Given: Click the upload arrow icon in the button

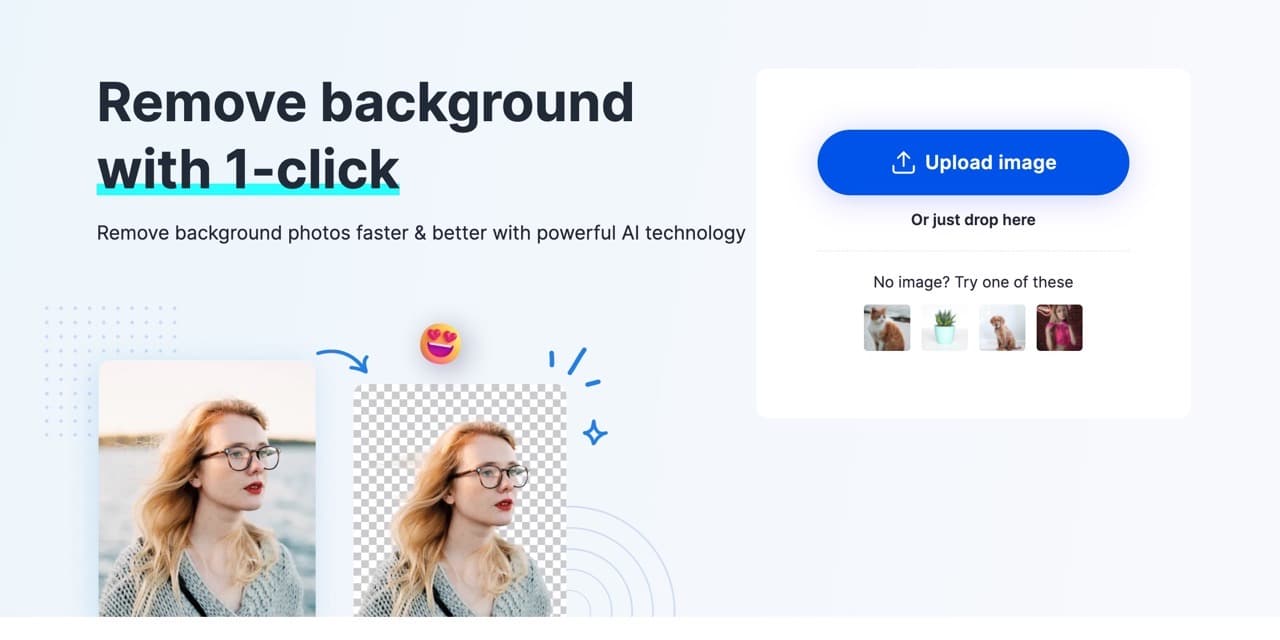Looking at the screenshot, I should click(x=903, y=162).
